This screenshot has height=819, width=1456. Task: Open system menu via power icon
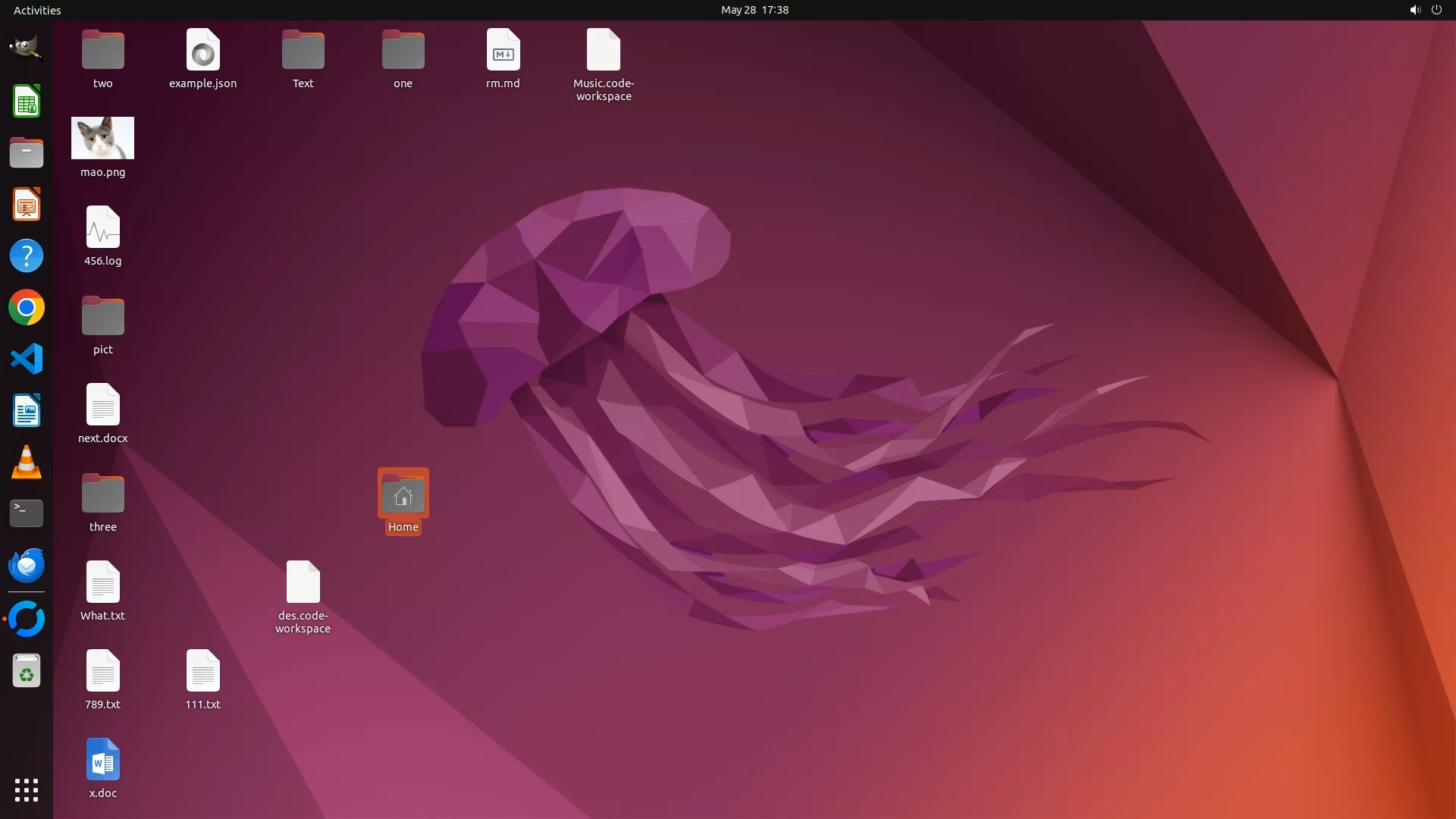tap(1436, 10)
